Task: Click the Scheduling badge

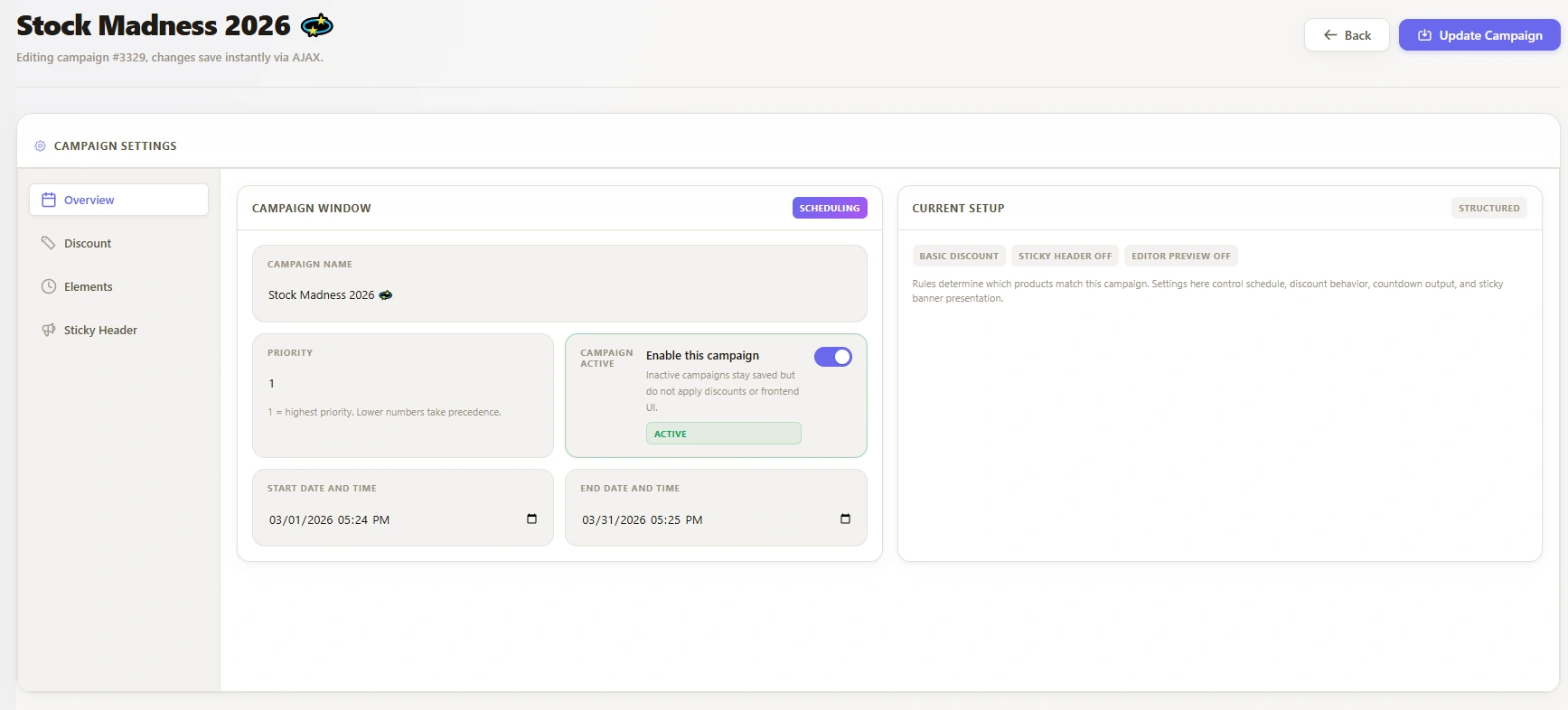Action: tap(829, 208)
